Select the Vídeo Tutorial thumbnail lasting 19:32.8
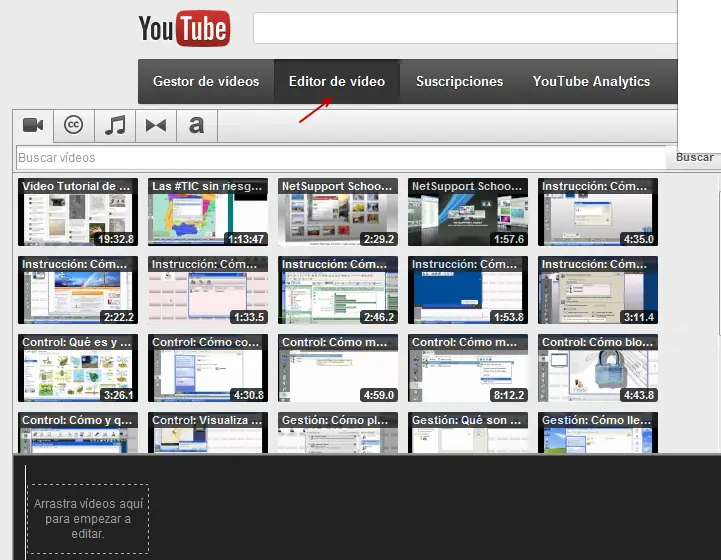The height and width of the screenshot is (560, 721). pyautogui.click(x=77, y=212)
